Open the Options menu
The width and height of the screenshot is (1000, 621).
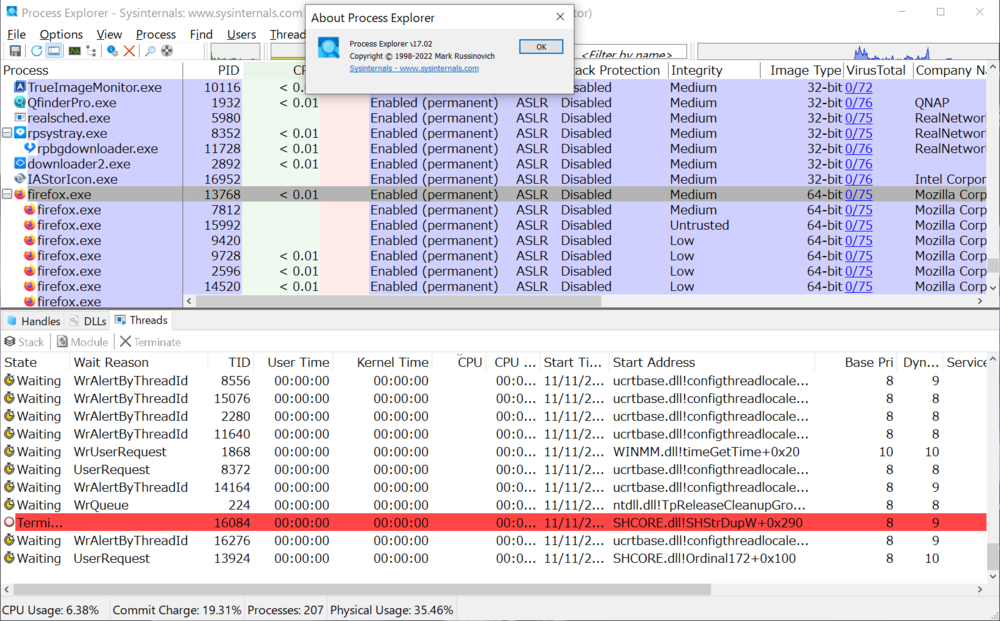(60, 33)
